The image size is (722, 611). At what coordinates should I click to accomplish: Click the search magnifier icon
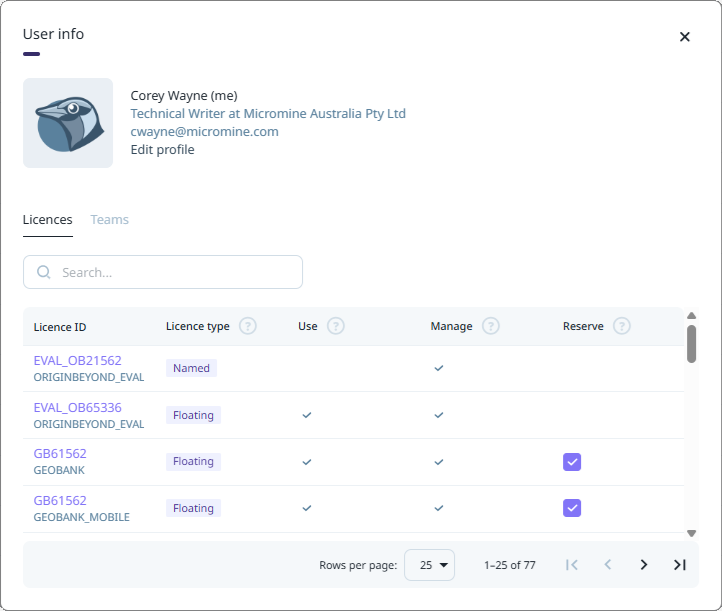pos(44,272)
